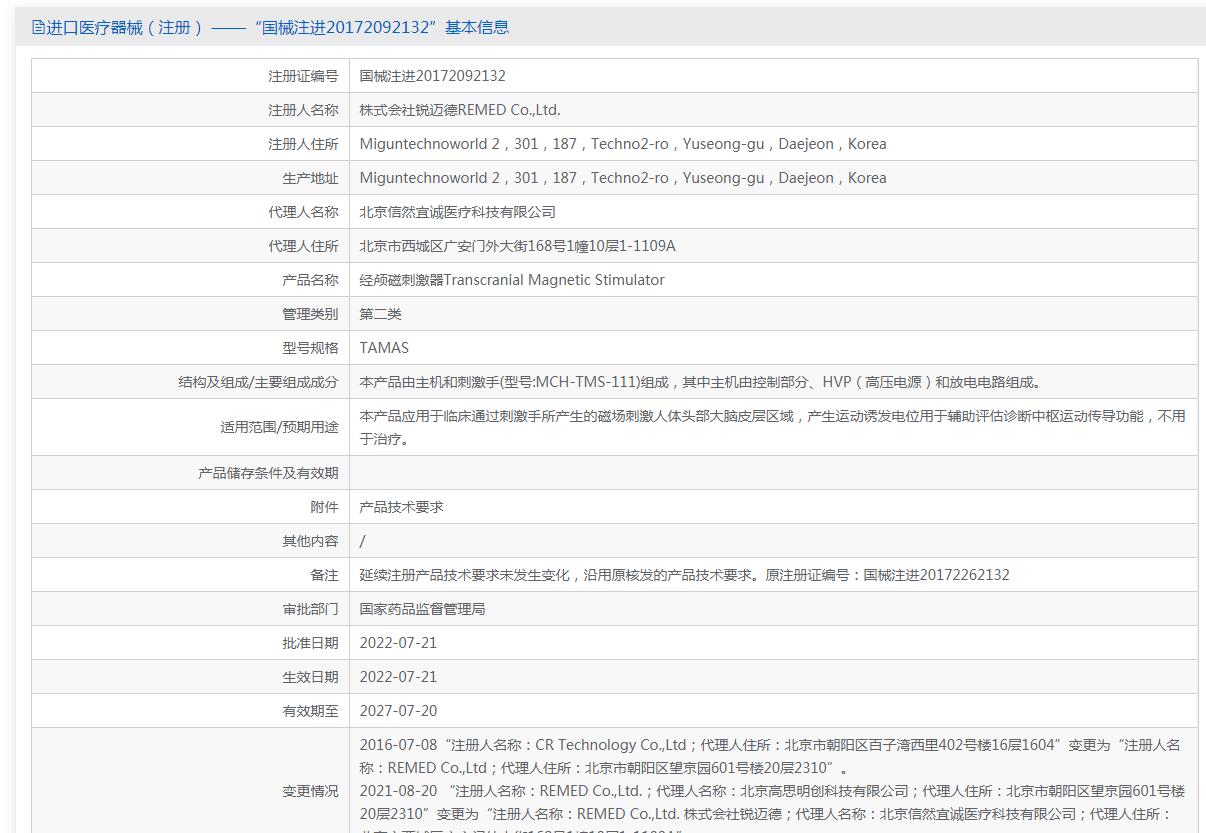Click the 代理人住所 label
1206x833 pixels.
click(x=303, y=246)
